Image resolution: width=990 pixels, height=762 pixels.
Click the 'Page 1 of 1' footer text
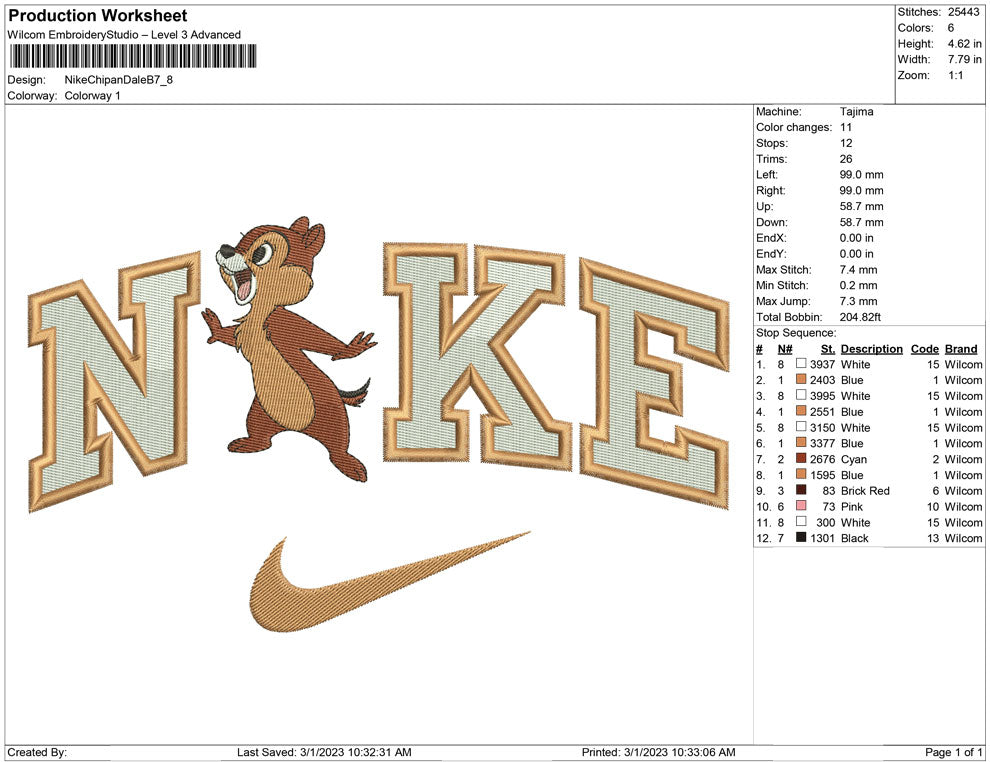pos(953,752)
